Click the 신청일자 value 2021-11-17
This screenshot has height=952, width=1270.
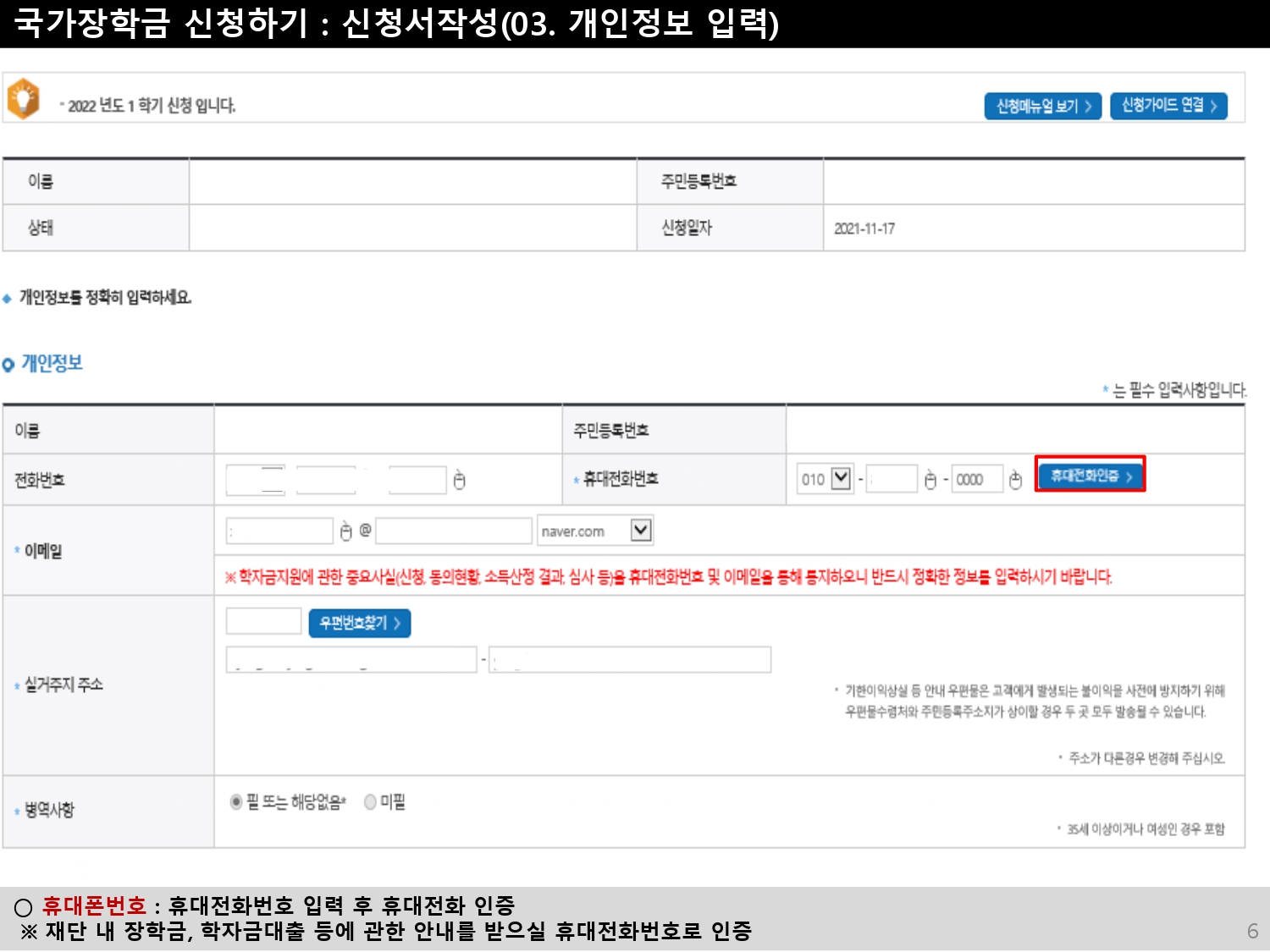tap(864, 228)
